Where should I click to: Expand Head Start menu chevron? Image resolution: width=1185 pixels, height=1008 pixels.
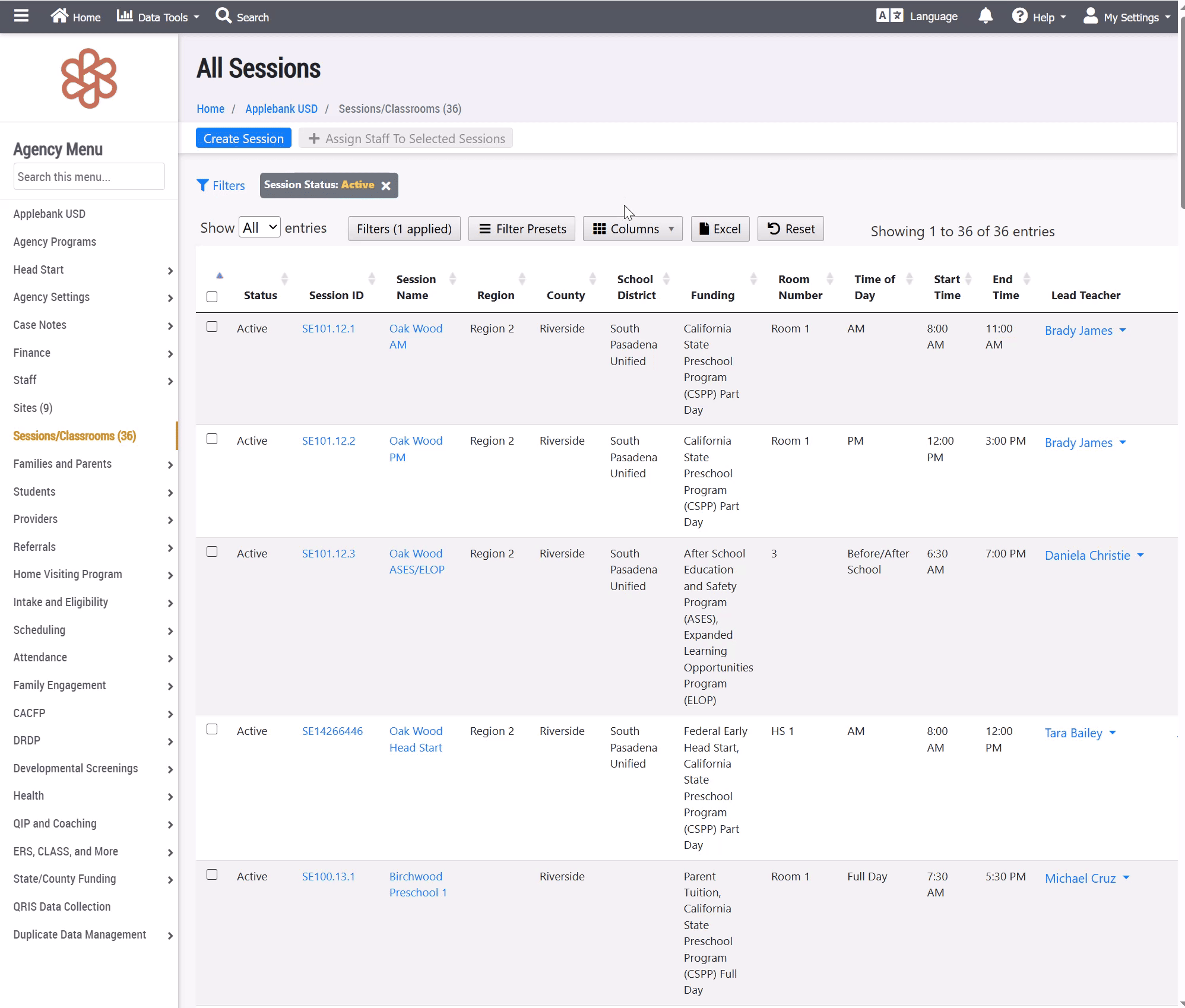170,271
